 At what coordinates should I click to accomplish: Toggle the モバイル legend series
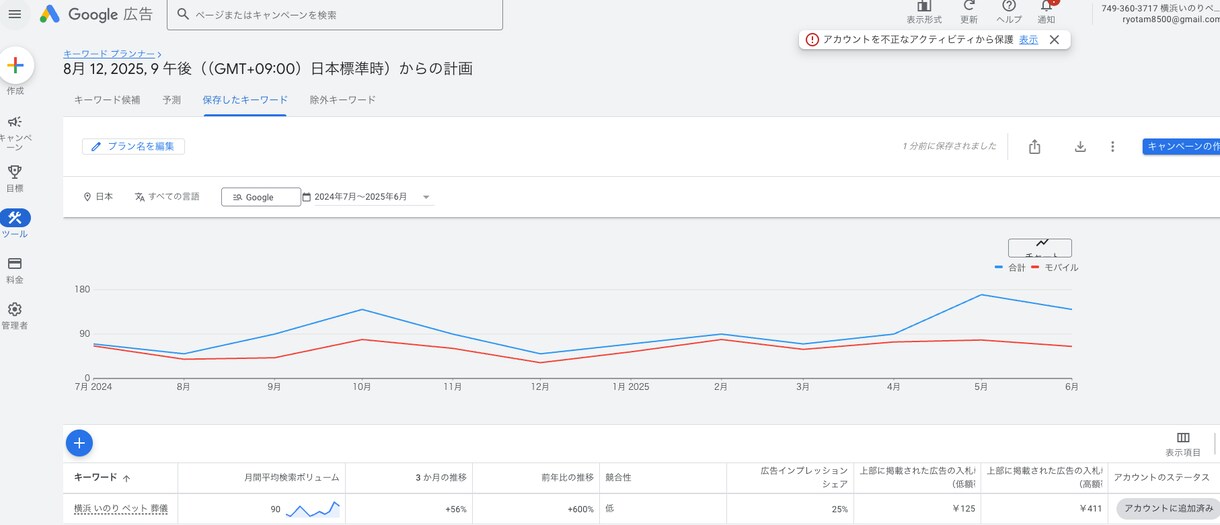pyautogui.click(x=1055, y=268)
